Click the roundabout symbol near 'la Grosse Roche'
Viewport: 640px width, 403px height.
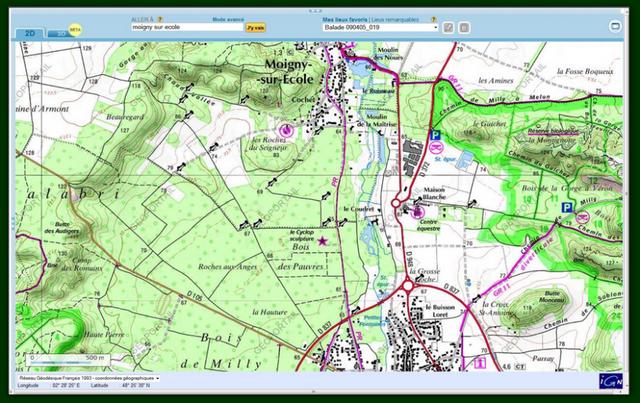click(x=407, y=286)
